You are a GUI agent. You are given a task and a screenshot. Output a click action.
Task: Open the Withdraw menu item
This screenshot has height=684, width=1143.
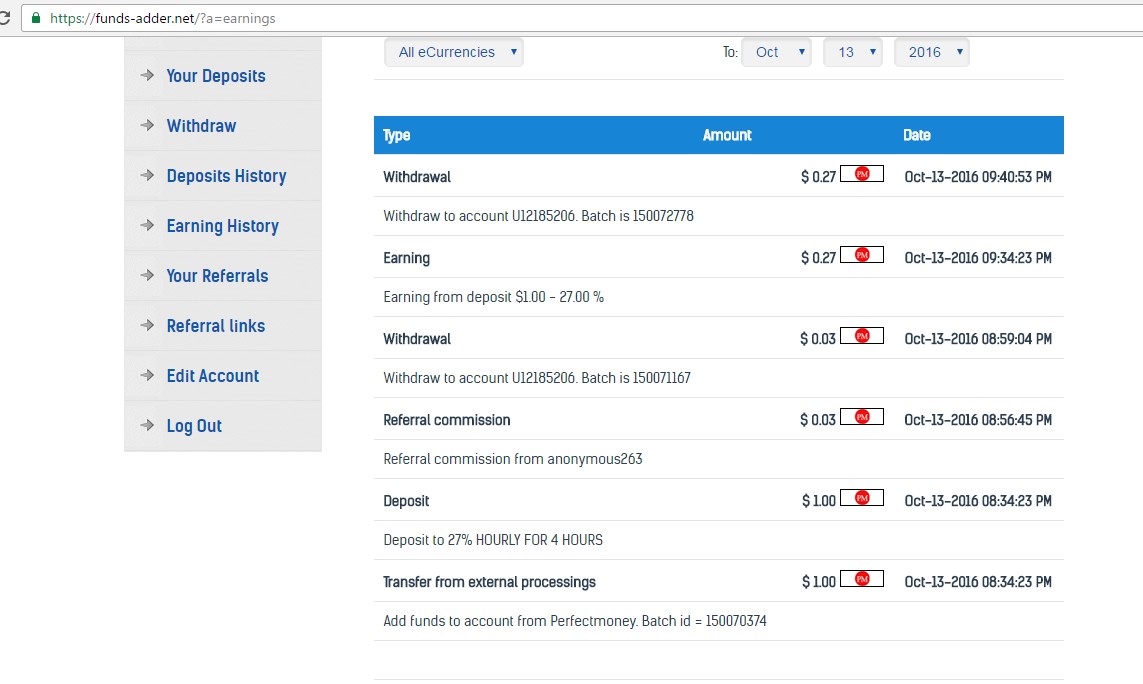(201, 126)
